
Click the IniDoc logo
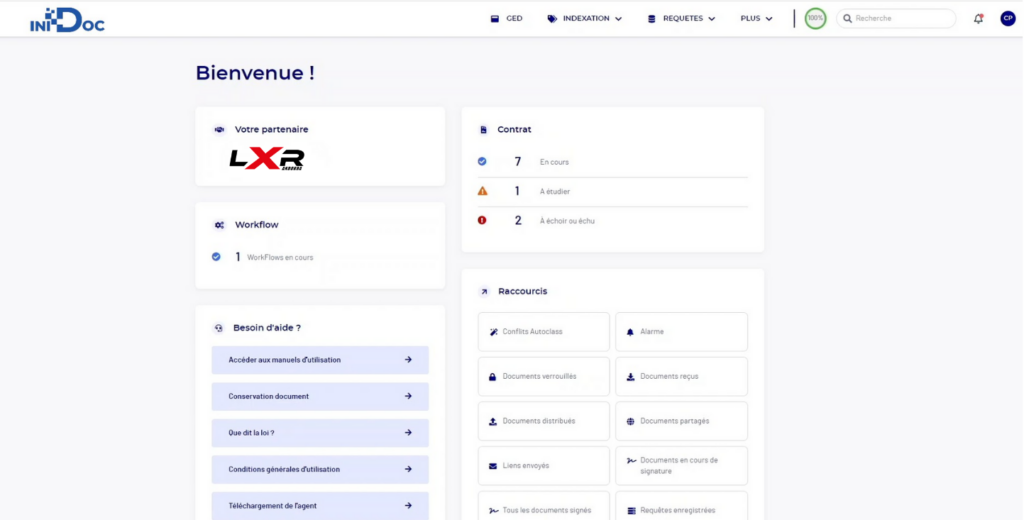(67, 19)
